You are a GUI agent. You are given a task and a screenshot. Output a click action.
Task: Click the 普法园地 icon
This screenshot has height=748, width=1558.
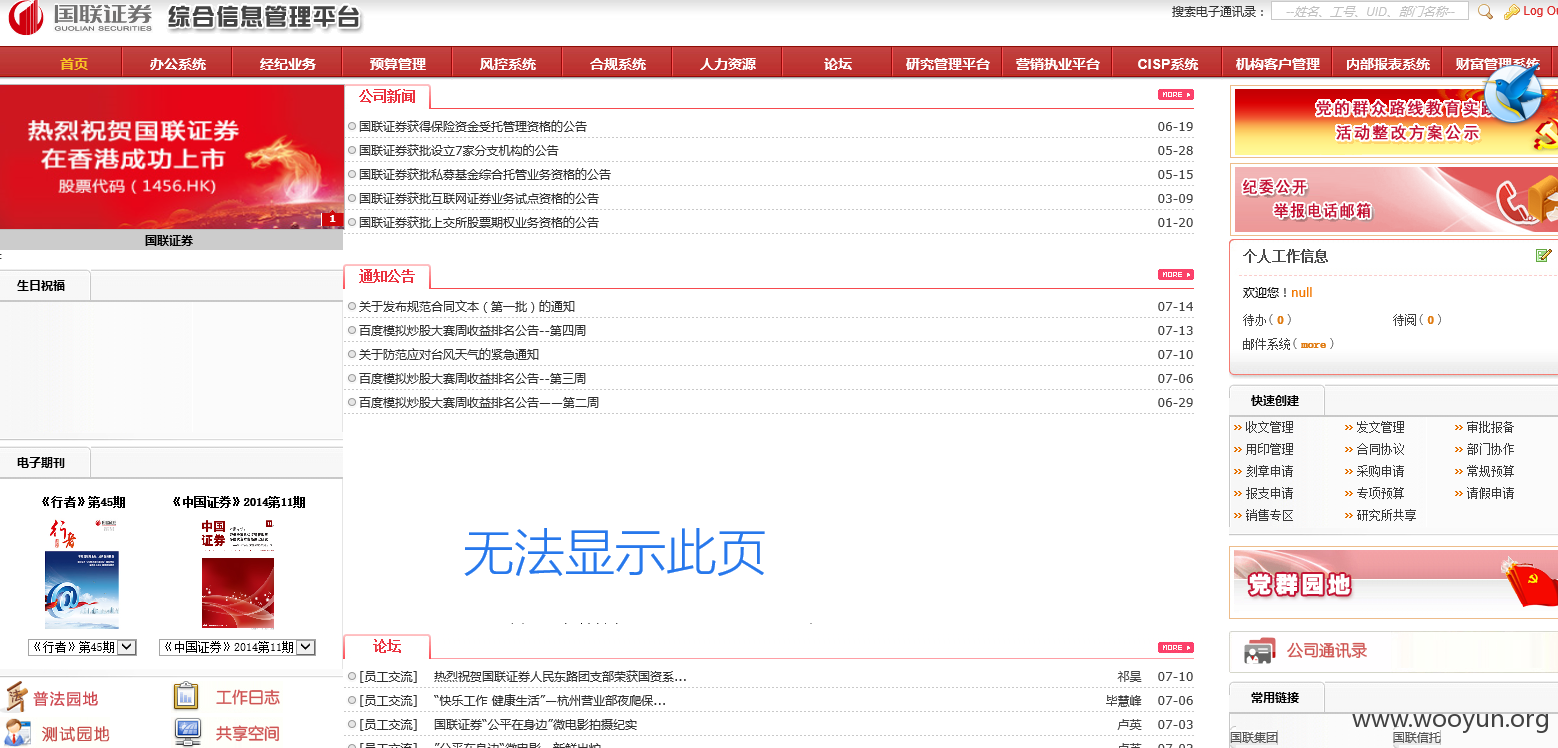pyautogui.click(x=16, y=696)
